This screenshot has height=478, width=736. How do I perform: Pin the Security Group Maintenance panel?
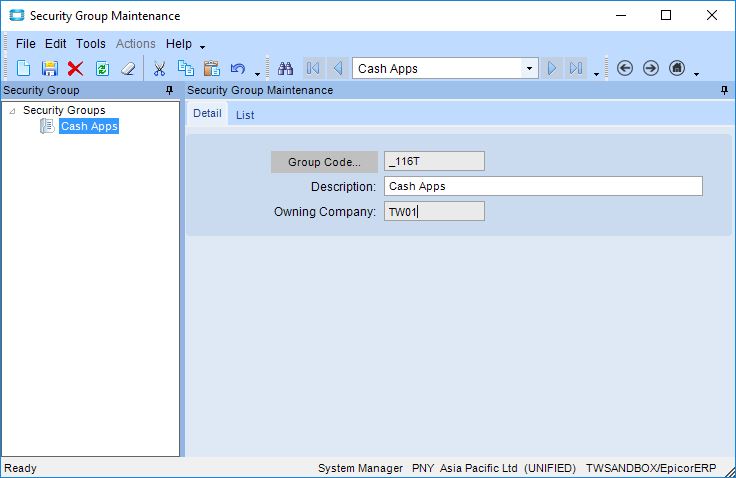click(x=724, y=90)
